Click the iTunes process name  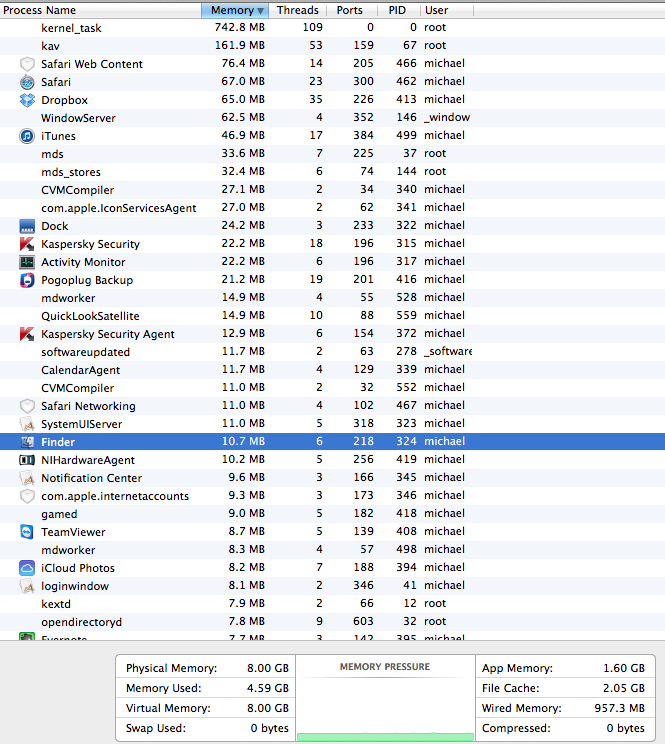point(58,136)
